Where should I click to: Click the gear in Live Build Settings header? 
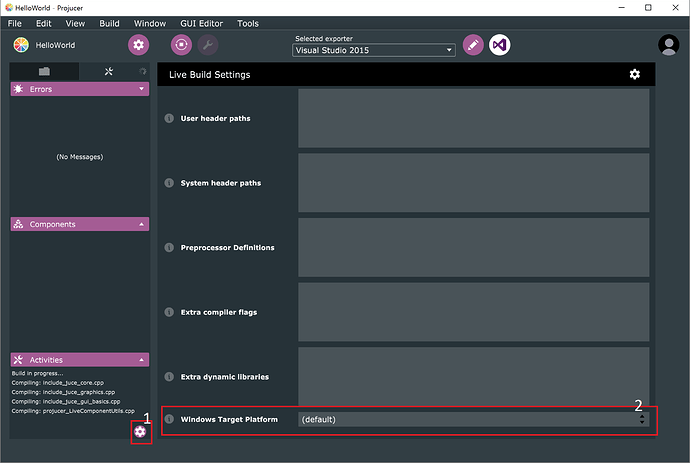pyautogui.click(x=634, y=74)
